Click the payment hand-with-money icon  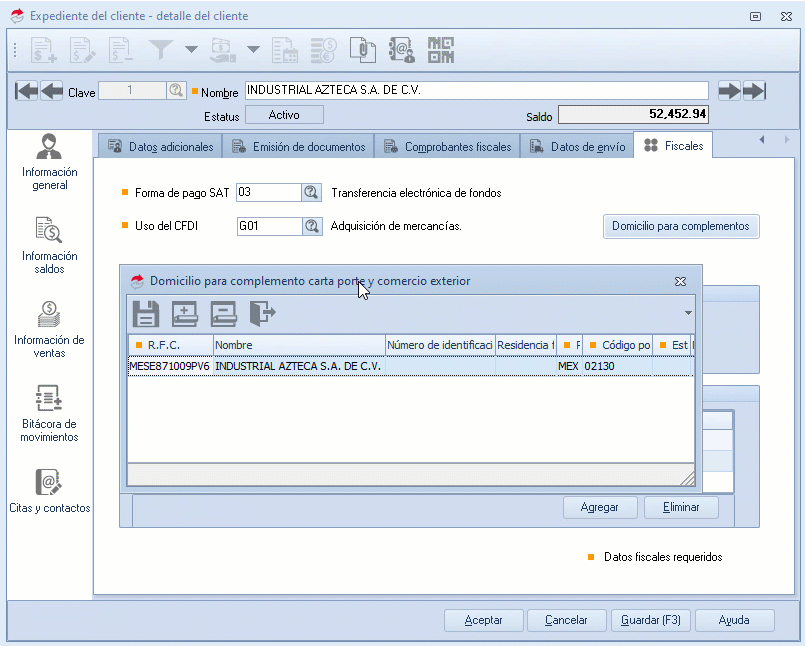point(223,50)
